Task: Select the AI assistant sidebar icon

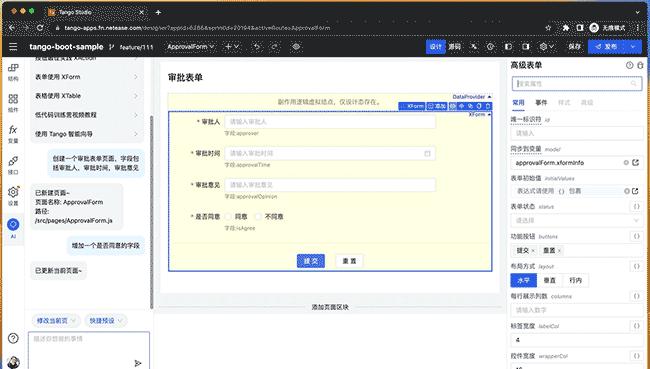Action: pyautogui.click(x=13, y=228)
